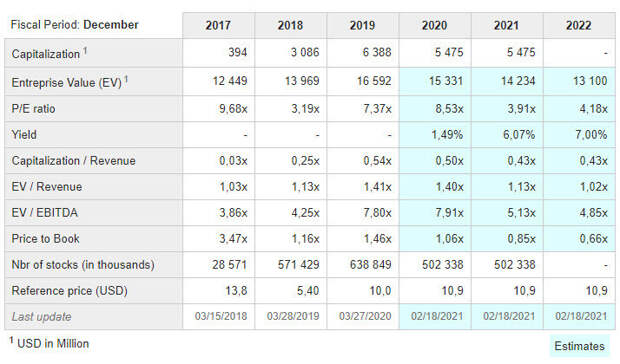Click the USD in Million footnote

[x=49, y=343]
